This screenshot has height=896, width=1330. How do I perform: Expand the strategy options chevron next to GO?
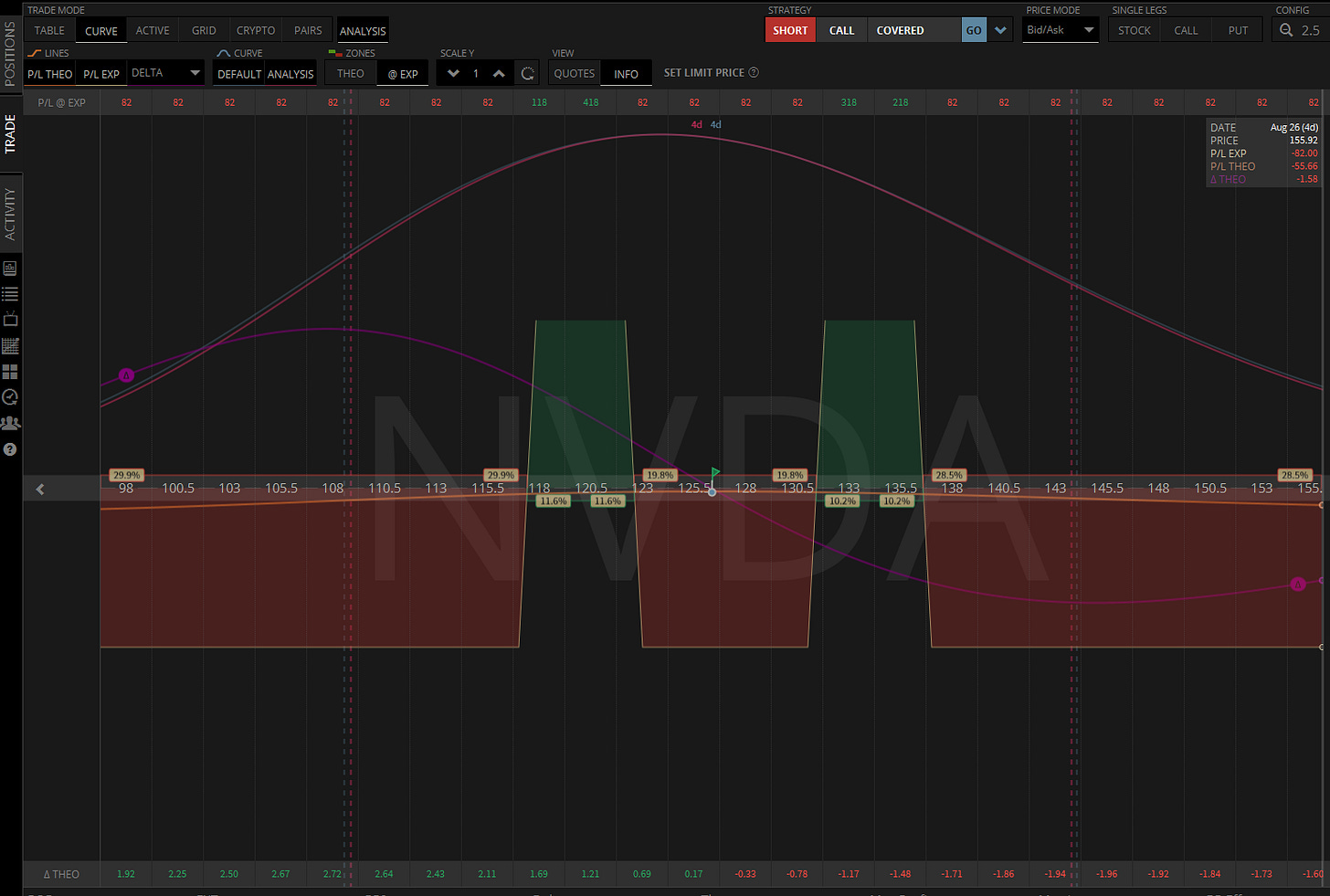click(1001, 30)
